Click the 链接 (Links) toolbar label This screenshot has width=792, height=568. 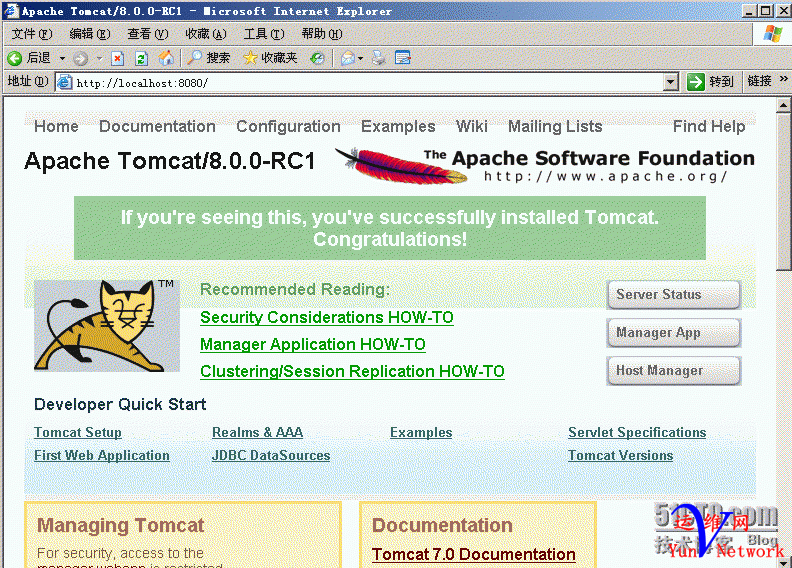759,81
